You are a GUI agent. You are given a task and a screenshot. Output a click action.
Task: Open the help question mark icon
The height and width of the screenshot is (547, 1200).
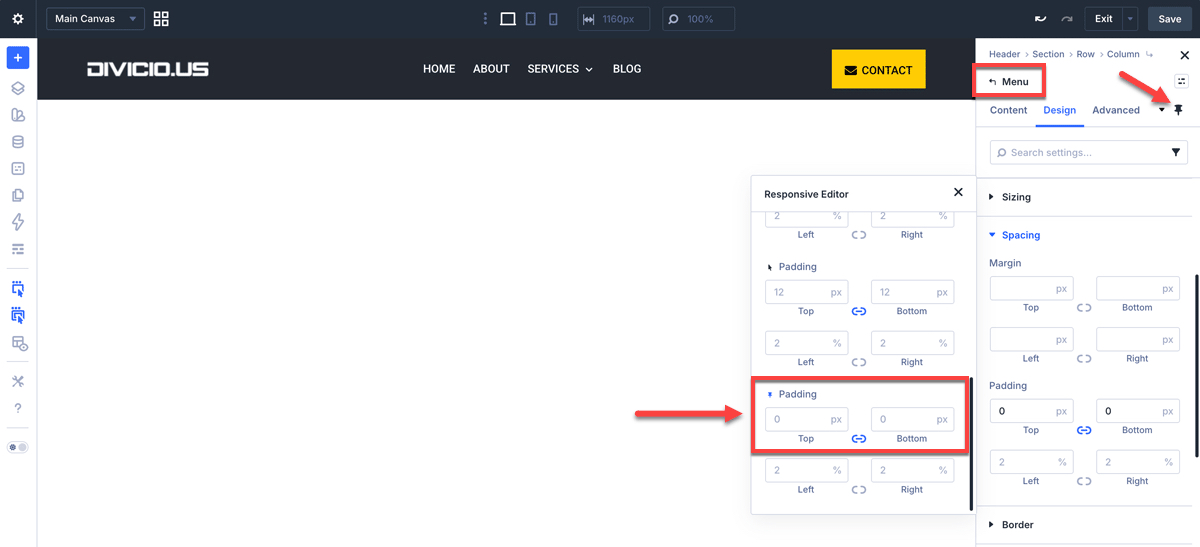tap(18, 408)
